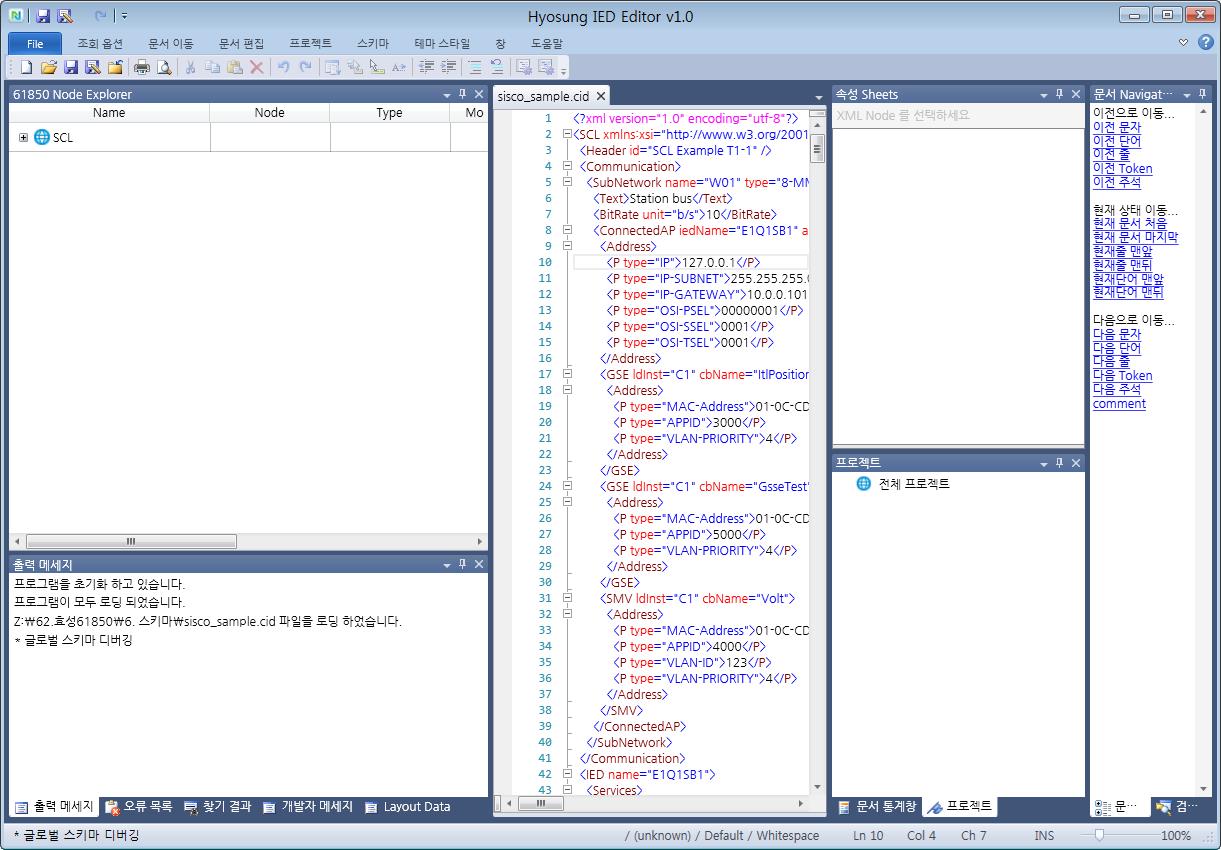
Task: Expand the SCL node in Node Explorer
Action: tap(23, 138)
